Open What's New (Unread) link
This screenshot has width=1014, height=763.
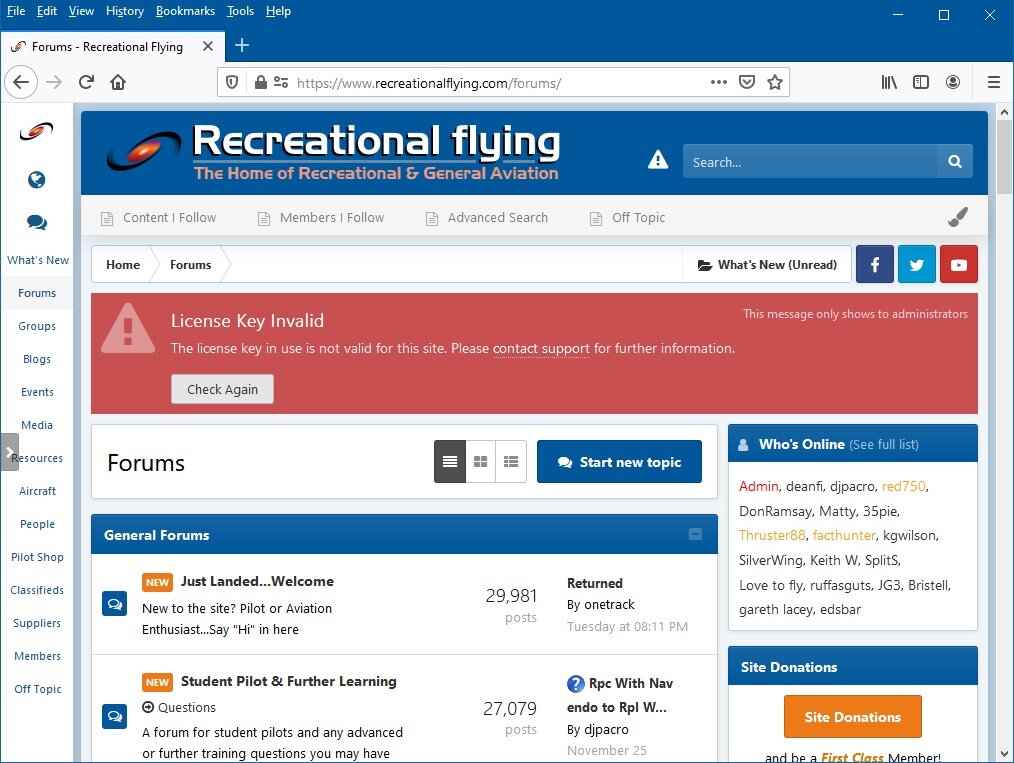(x=767, y=264)
